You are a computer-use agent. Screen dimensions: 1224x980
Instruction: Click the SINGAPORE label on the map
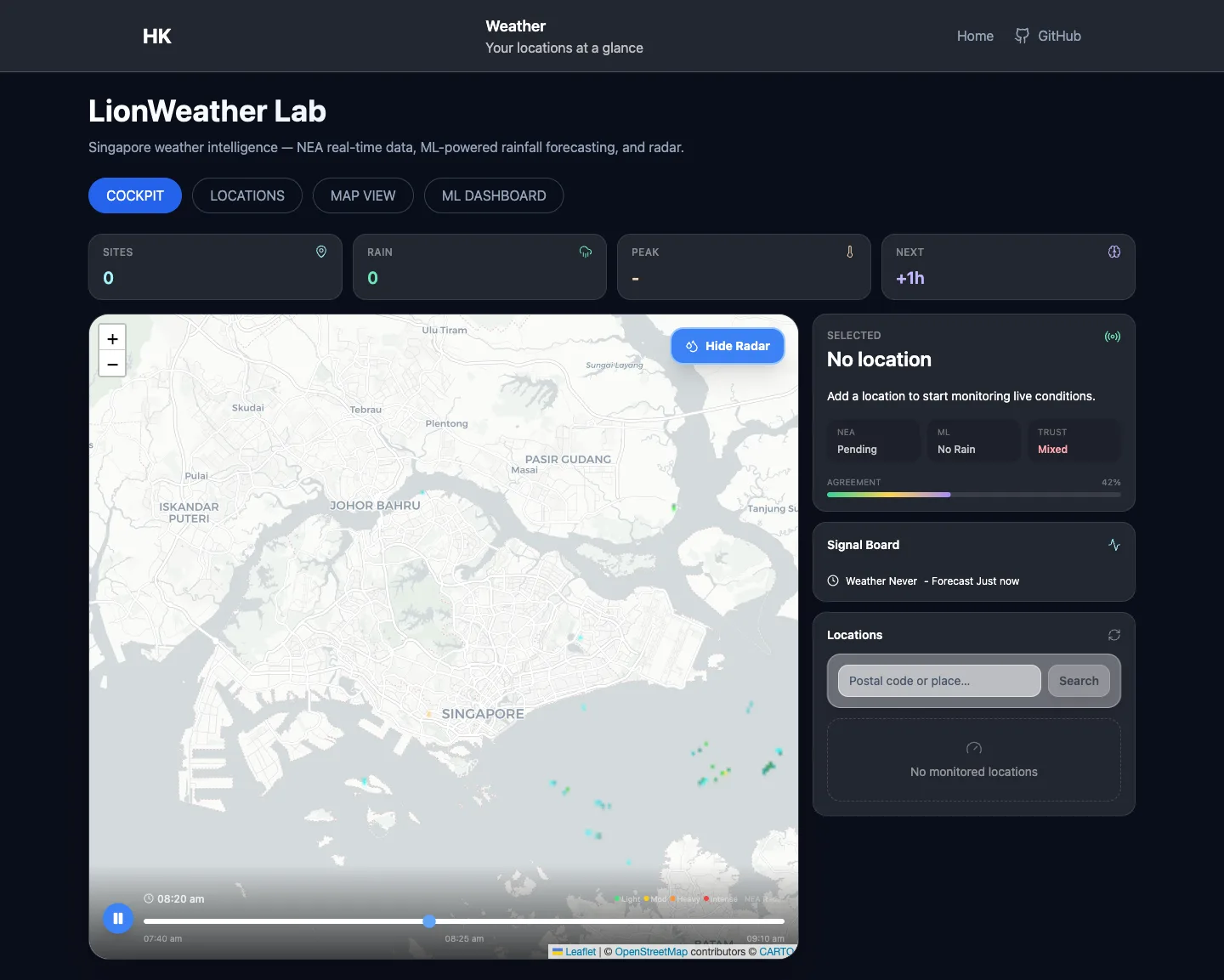click(x=483, y=714)
